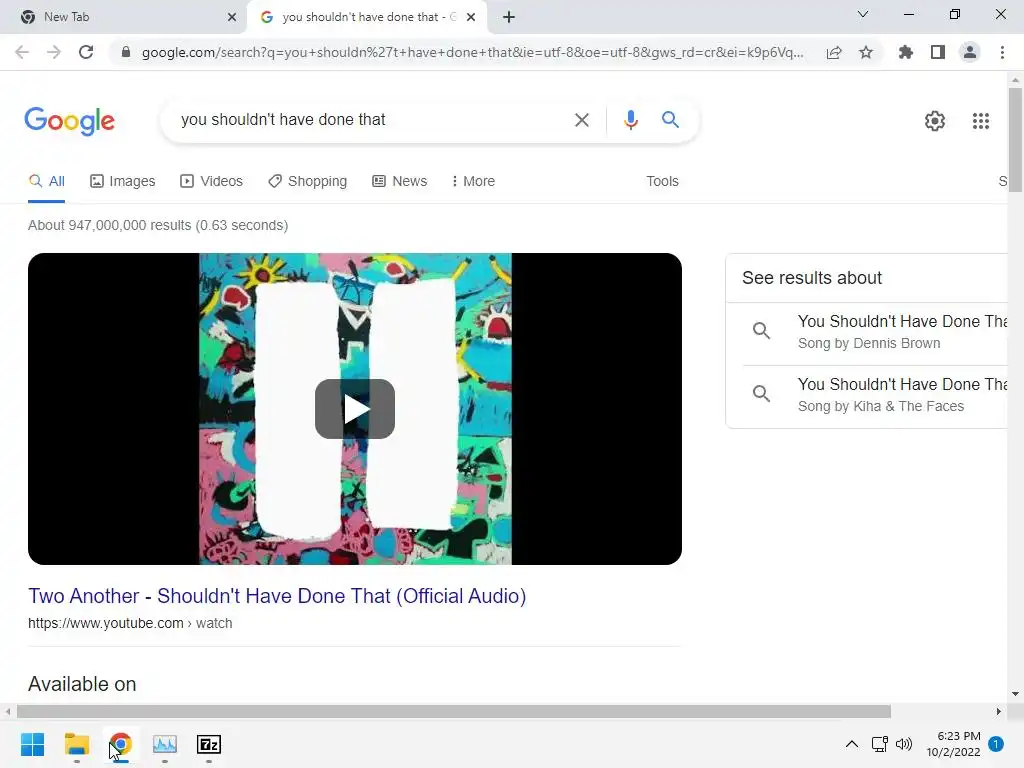Open tab search chevron in title bar
The height and width of the screenshot is (768, 1024).
click(863, 14)
